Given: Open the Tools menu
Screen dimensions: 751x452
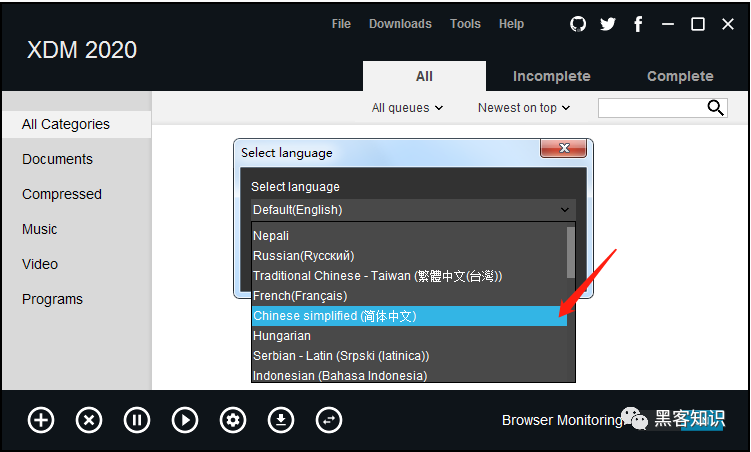Looking at the screenshot, I should [465, 24].
